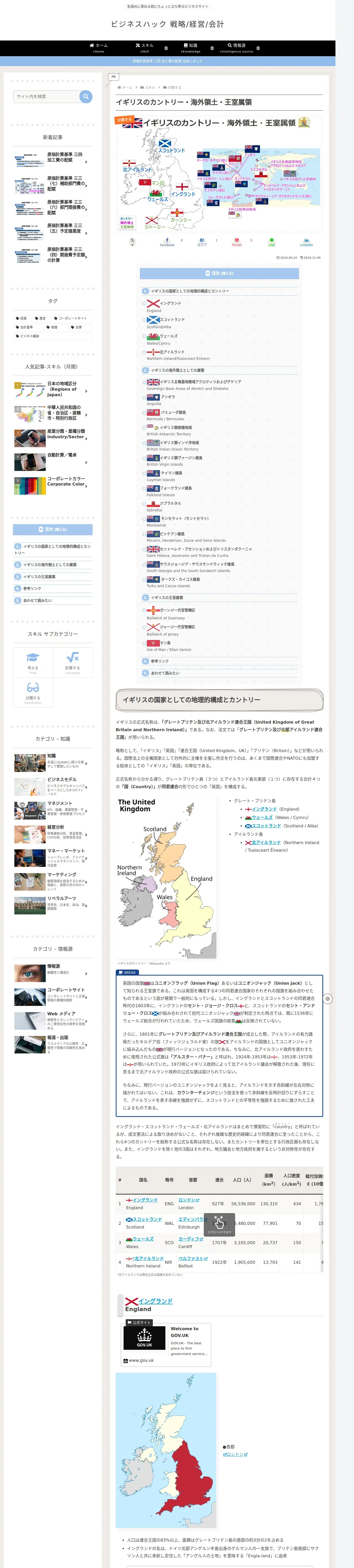This screenshot has width=354, height=1568.
Task: Bookmark the article on Hatena (B!)
Action: click(x=202, y=242)
